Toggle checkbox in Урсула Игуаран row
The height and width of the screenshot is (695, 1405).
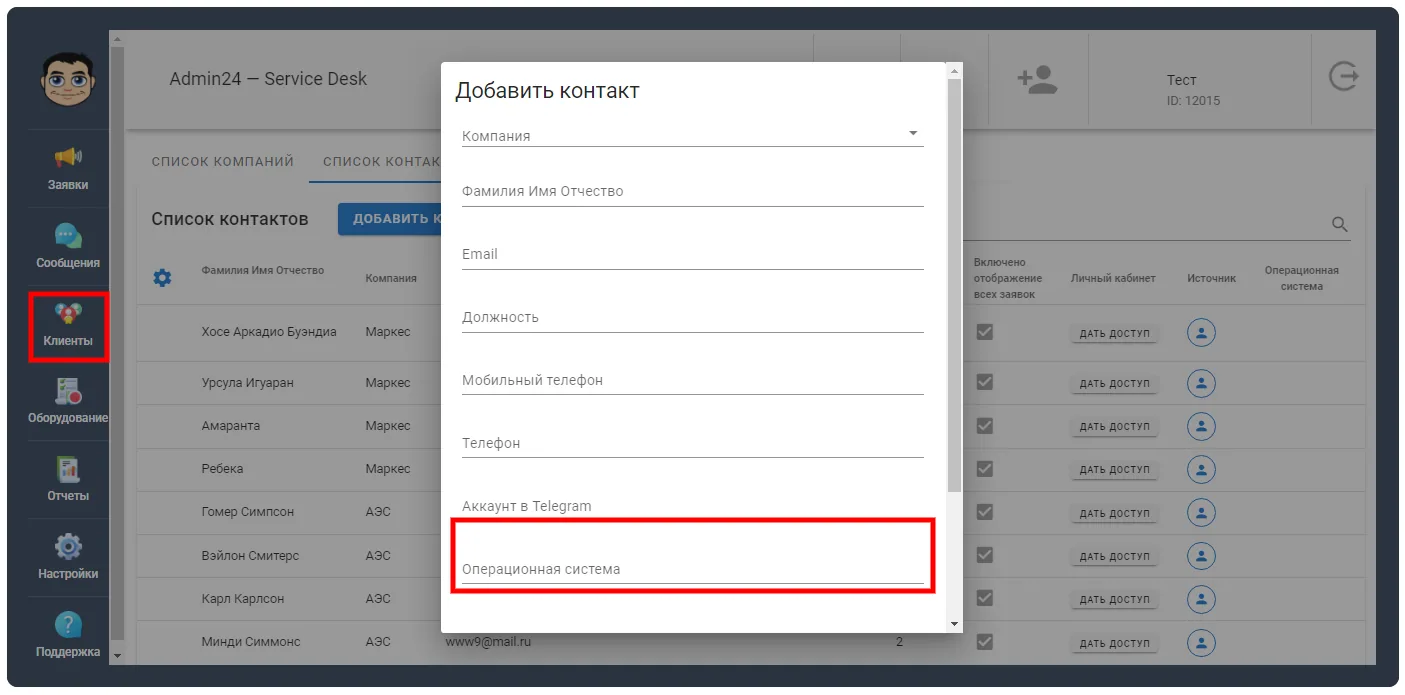(x=985, y=382)
